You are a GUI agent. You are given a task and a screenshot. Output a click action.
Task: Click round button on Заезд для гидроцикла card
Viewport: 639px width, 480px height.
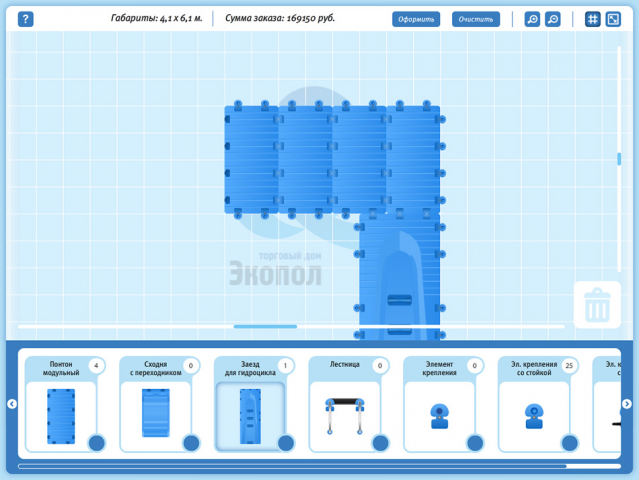click(286, 443)
